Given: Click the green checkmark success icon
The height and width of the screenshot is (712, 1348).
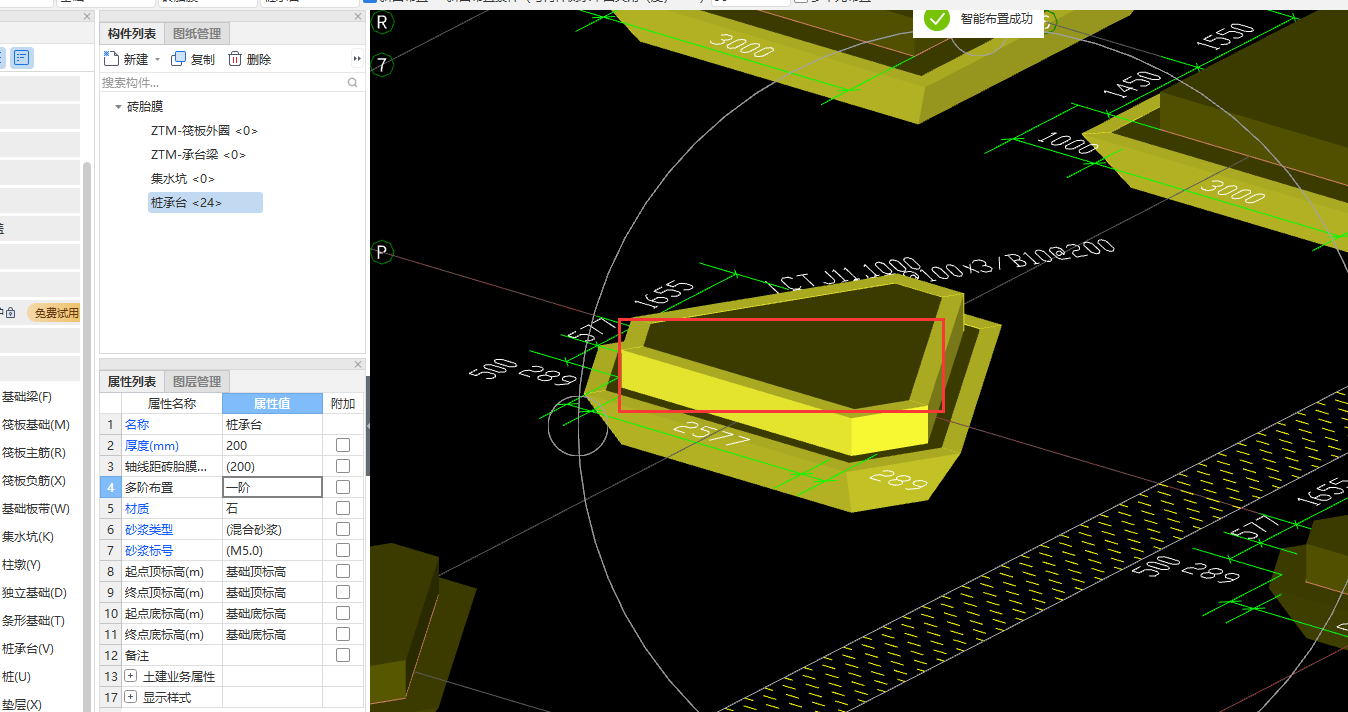Looking at the screenshot, I should (937, 18).
